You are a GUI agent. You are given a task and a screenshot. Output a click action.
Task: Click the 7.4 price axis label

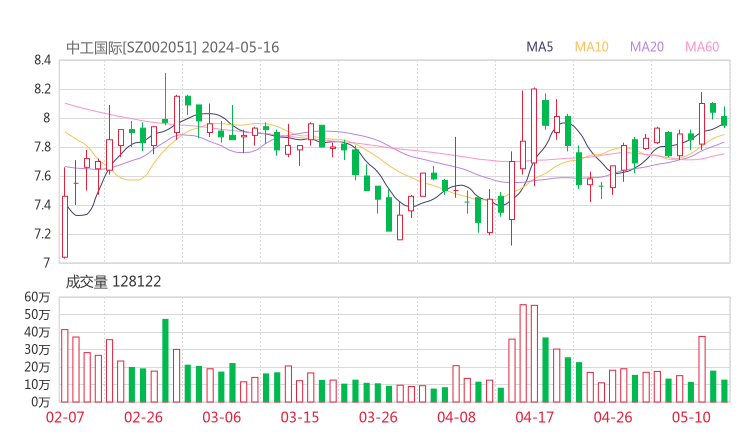click(42, 205)
